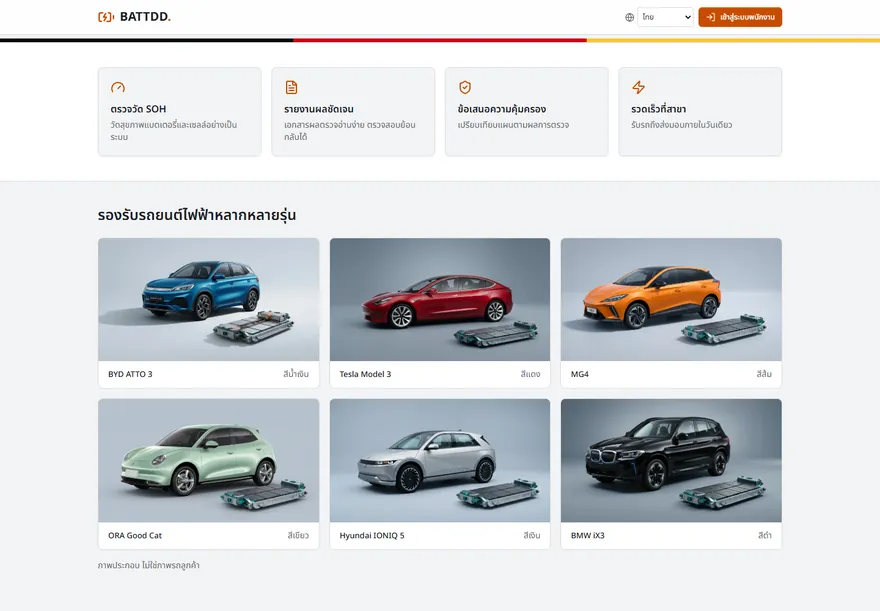Click the Tesla Model 3 caption
The height and width of the screenshot is (611, 880).
tap(365, 374)
